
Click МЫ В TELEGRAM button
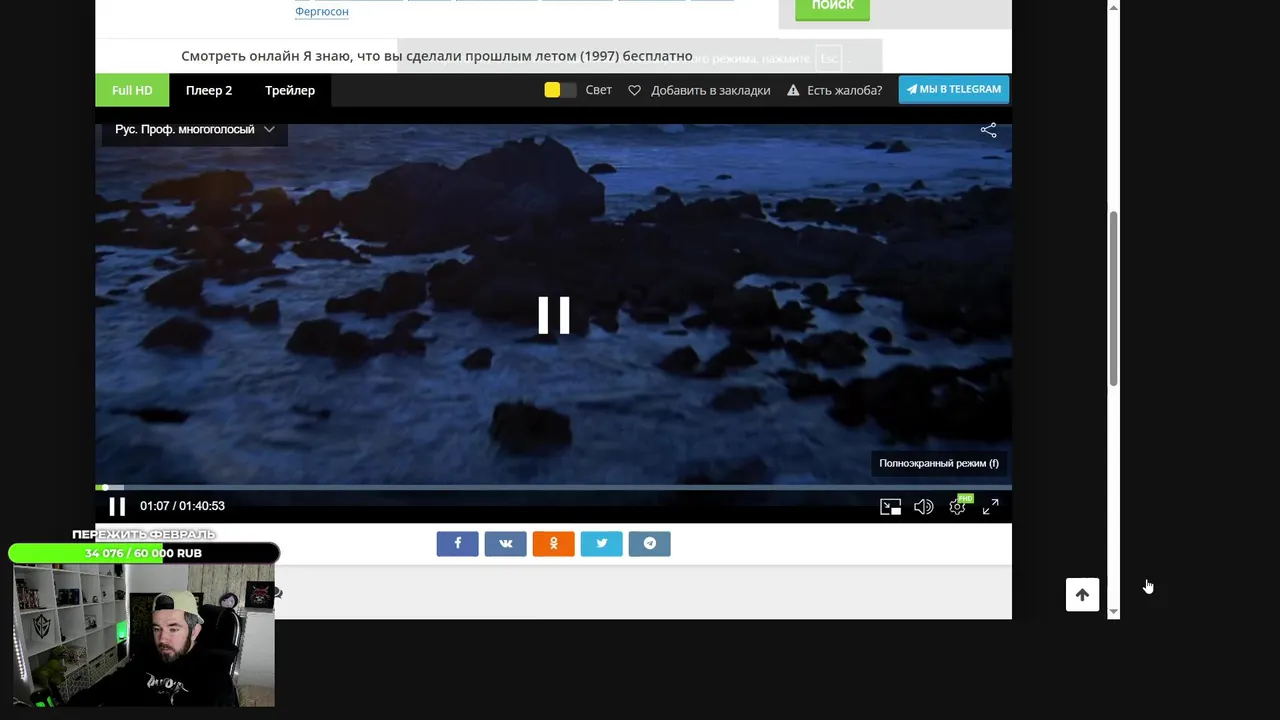point(954,89)
